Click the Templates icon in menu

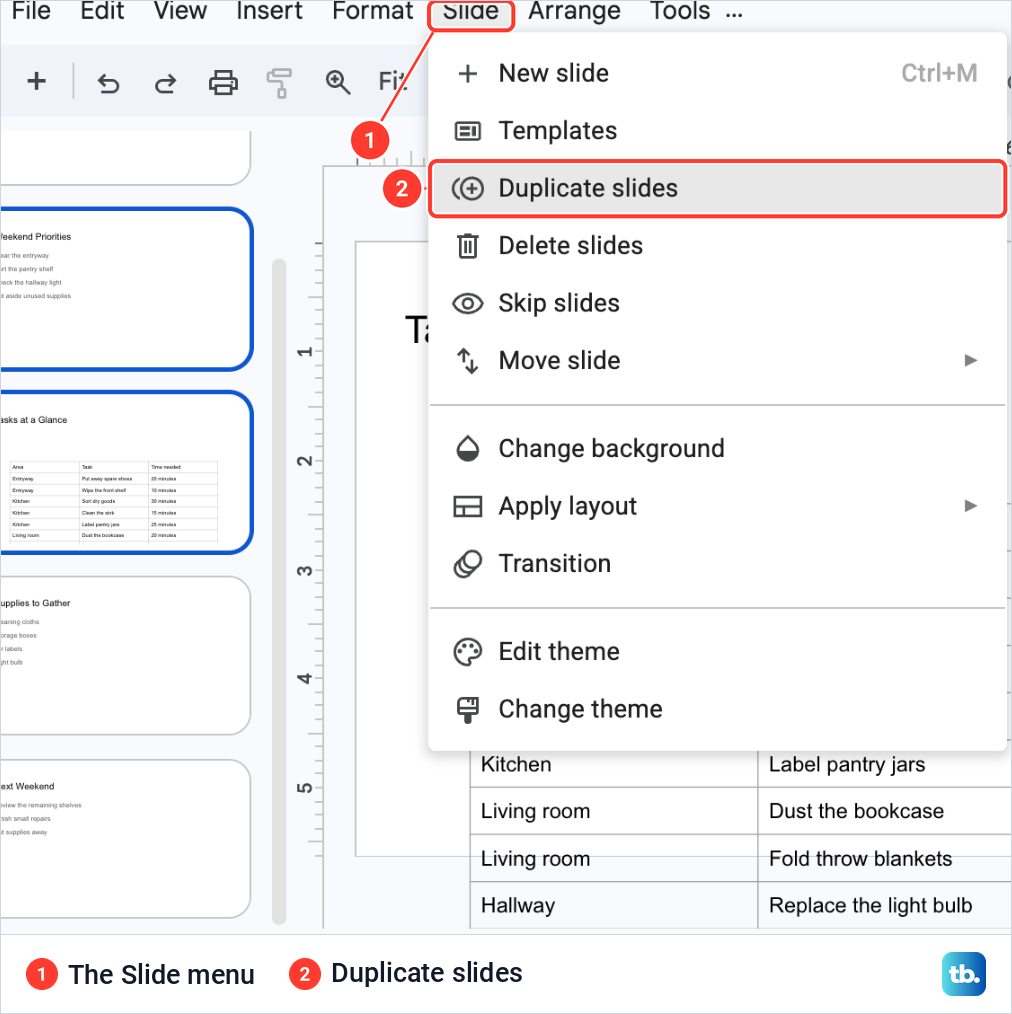pos(468,131)
